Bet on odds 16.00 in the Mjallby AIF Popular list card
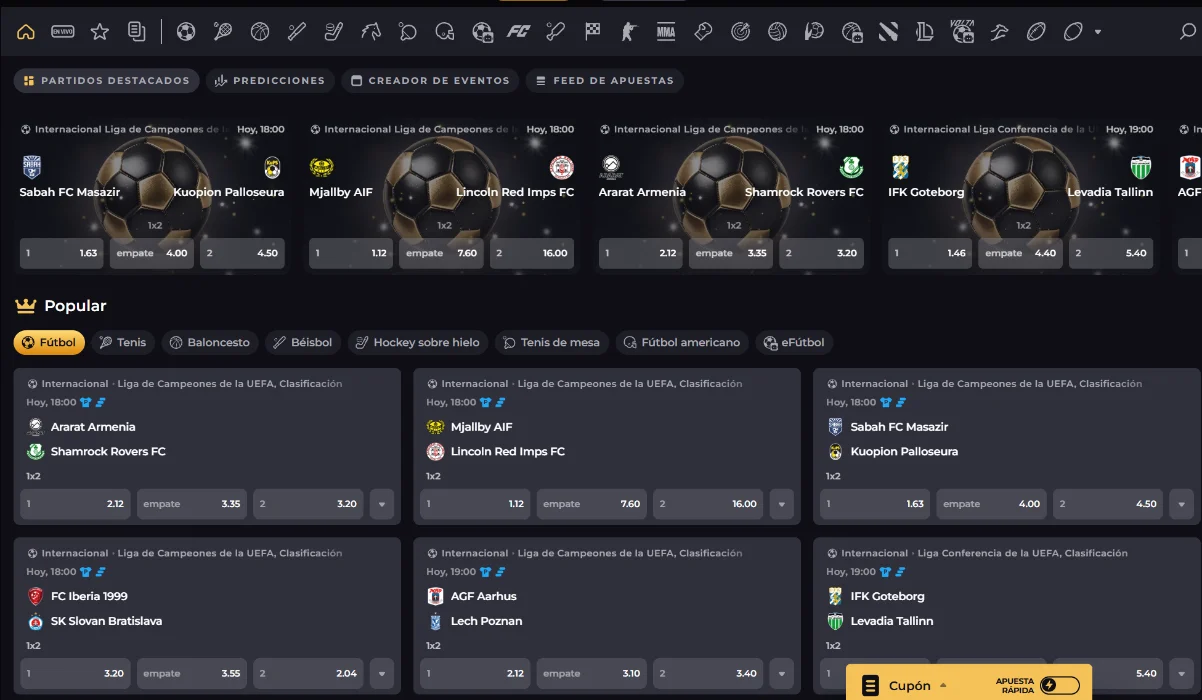The height and width of the screenshot is (700, 1202). click(708, 504)
